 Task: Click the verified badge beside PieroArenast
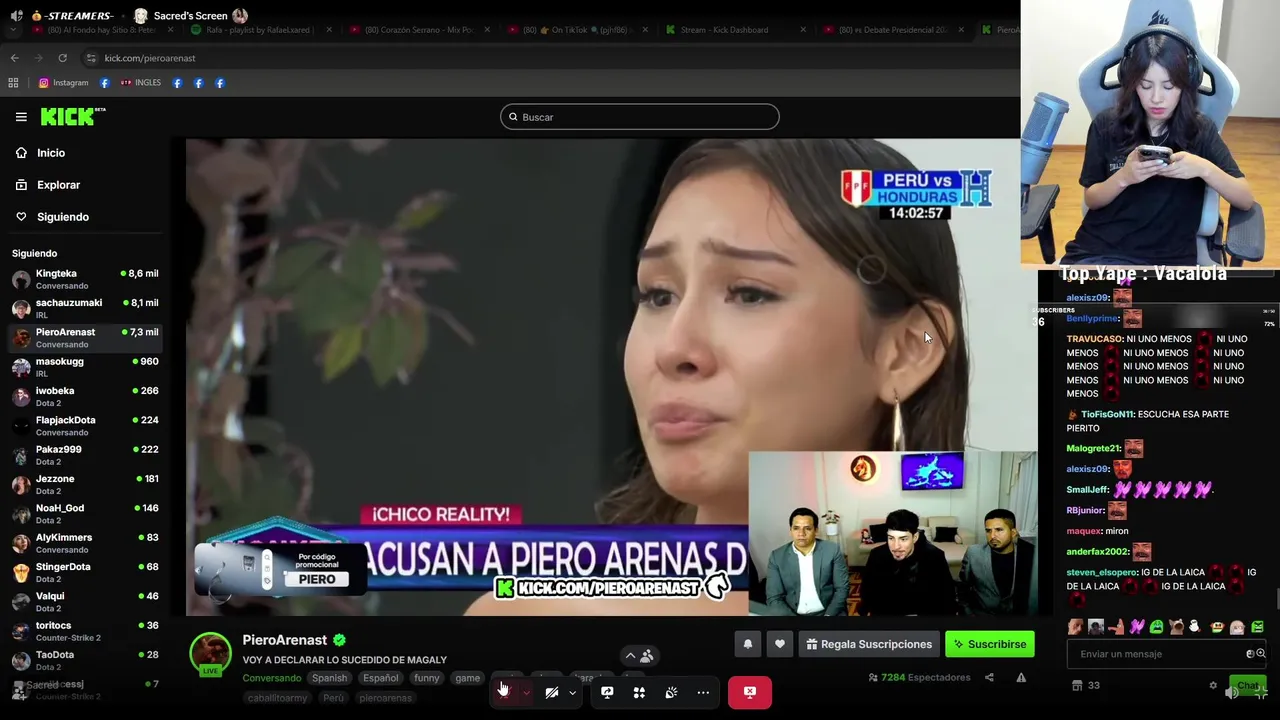(339, 640)
